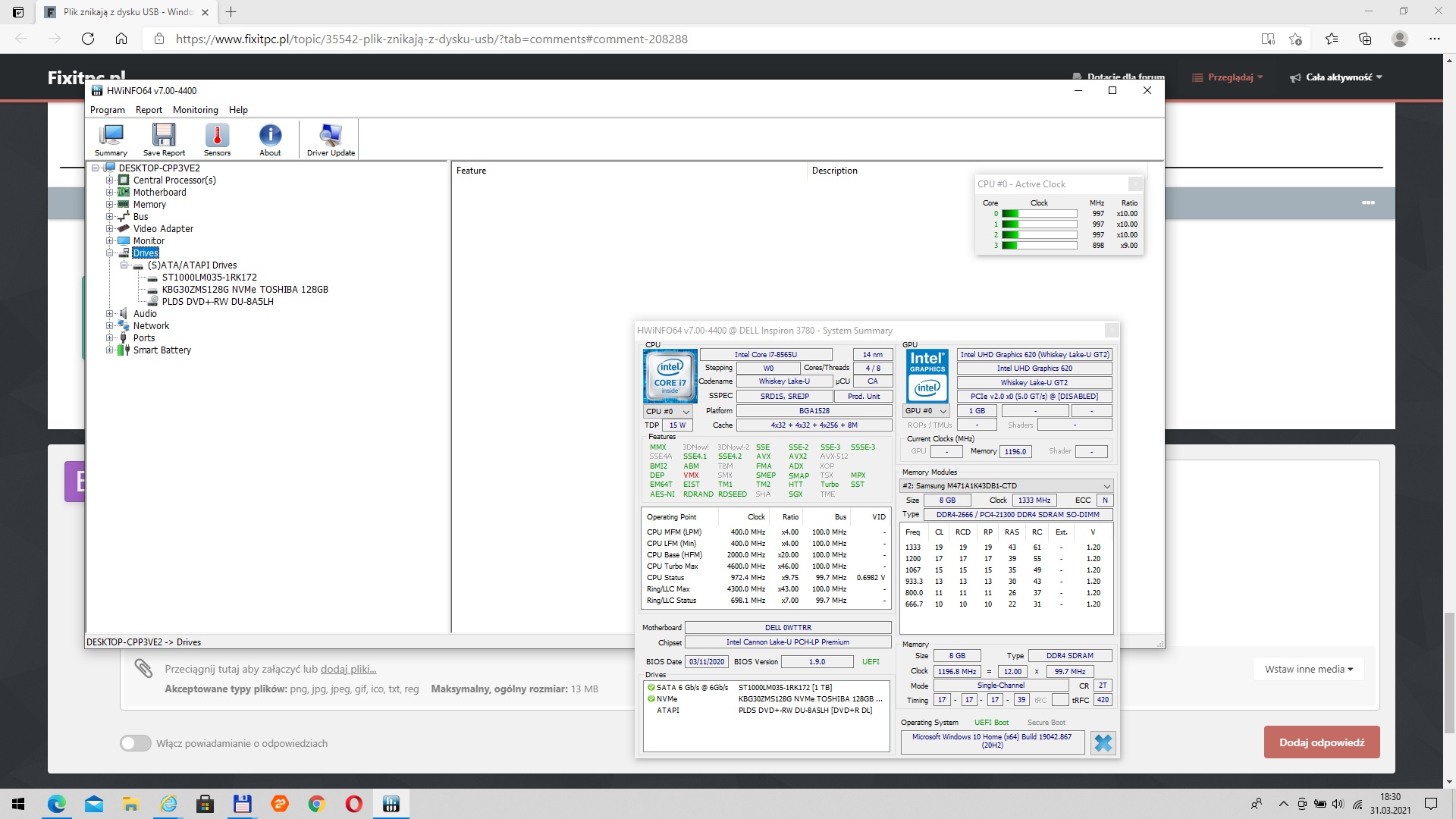Open a new browser tab
The width and height of the screenshot is (1456, 819).
[231, 12]
